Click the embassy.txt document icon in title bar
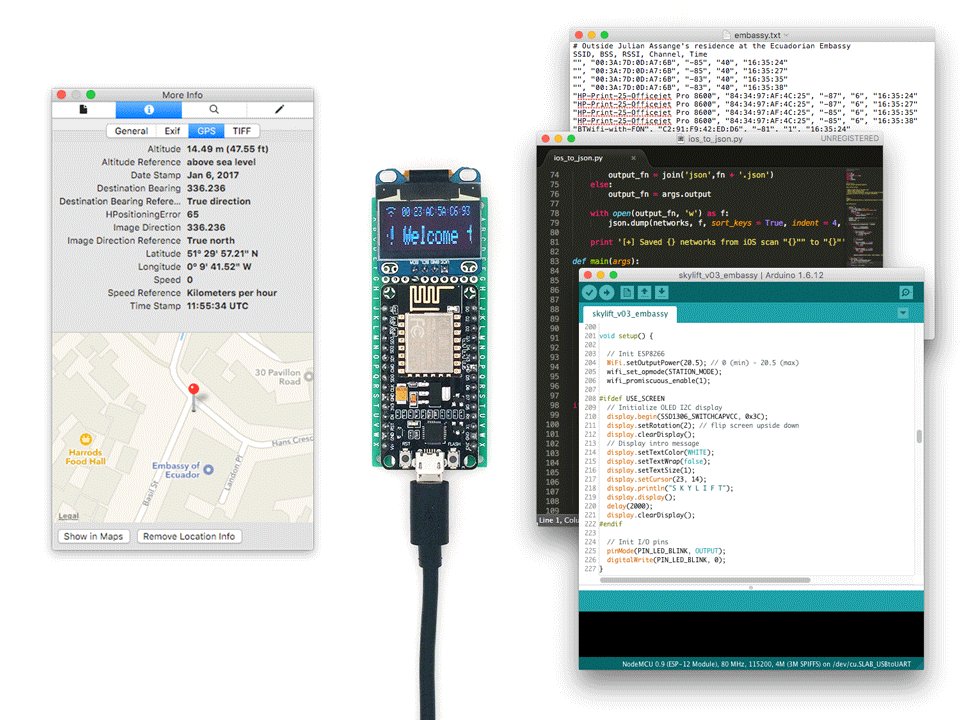The image size is (960, 720). (727, 35)
